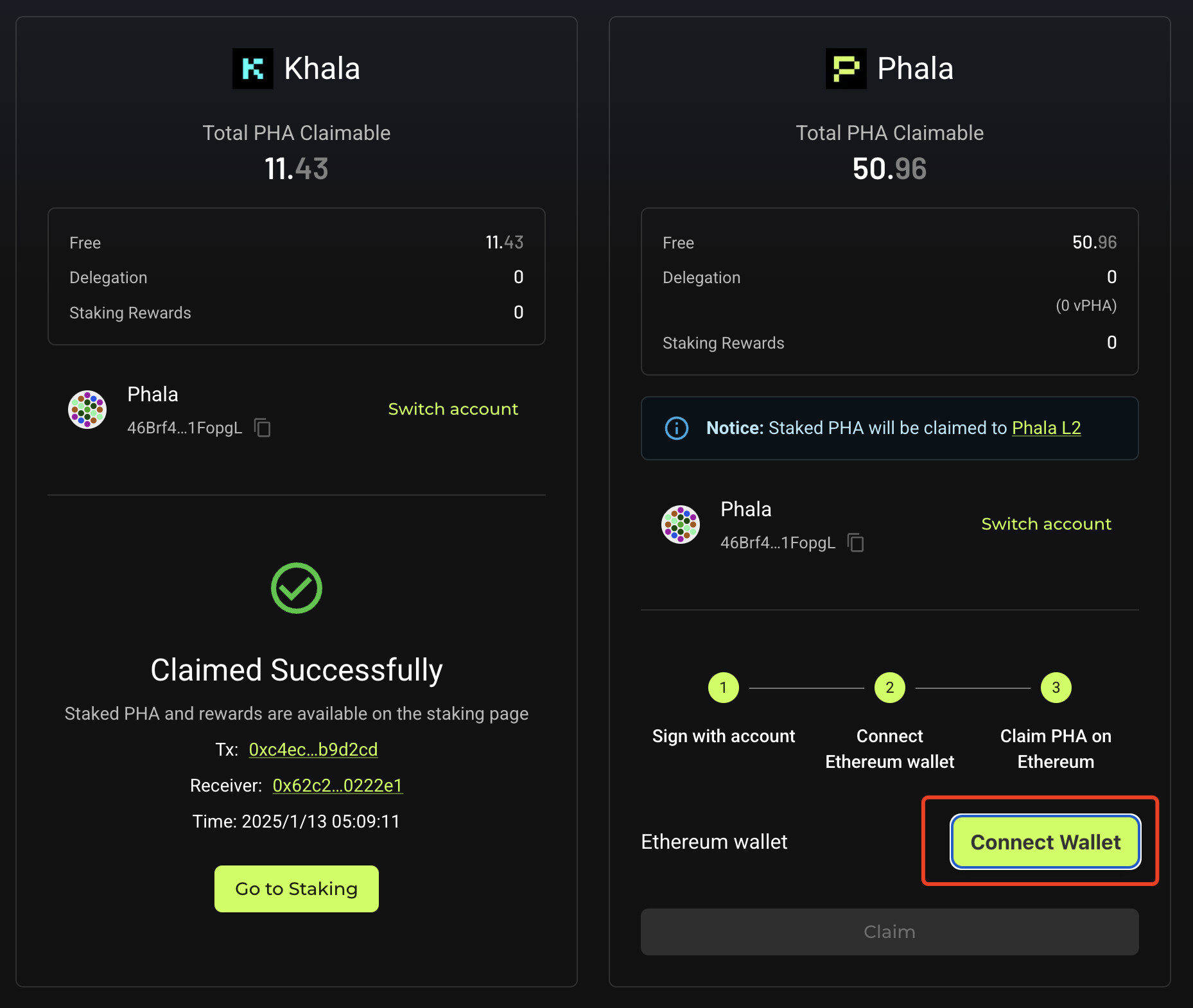Select step 3 Claim PHA on Ethereum
Screen dimensions: 1193x1008
coord(1056,688)
